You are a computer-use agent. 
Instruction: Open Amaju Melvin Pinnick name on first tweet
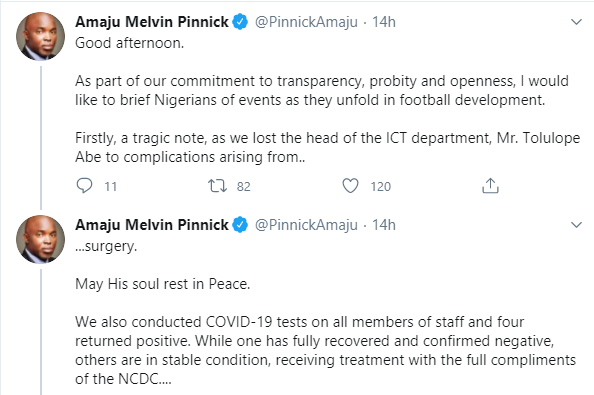(152, 22)
